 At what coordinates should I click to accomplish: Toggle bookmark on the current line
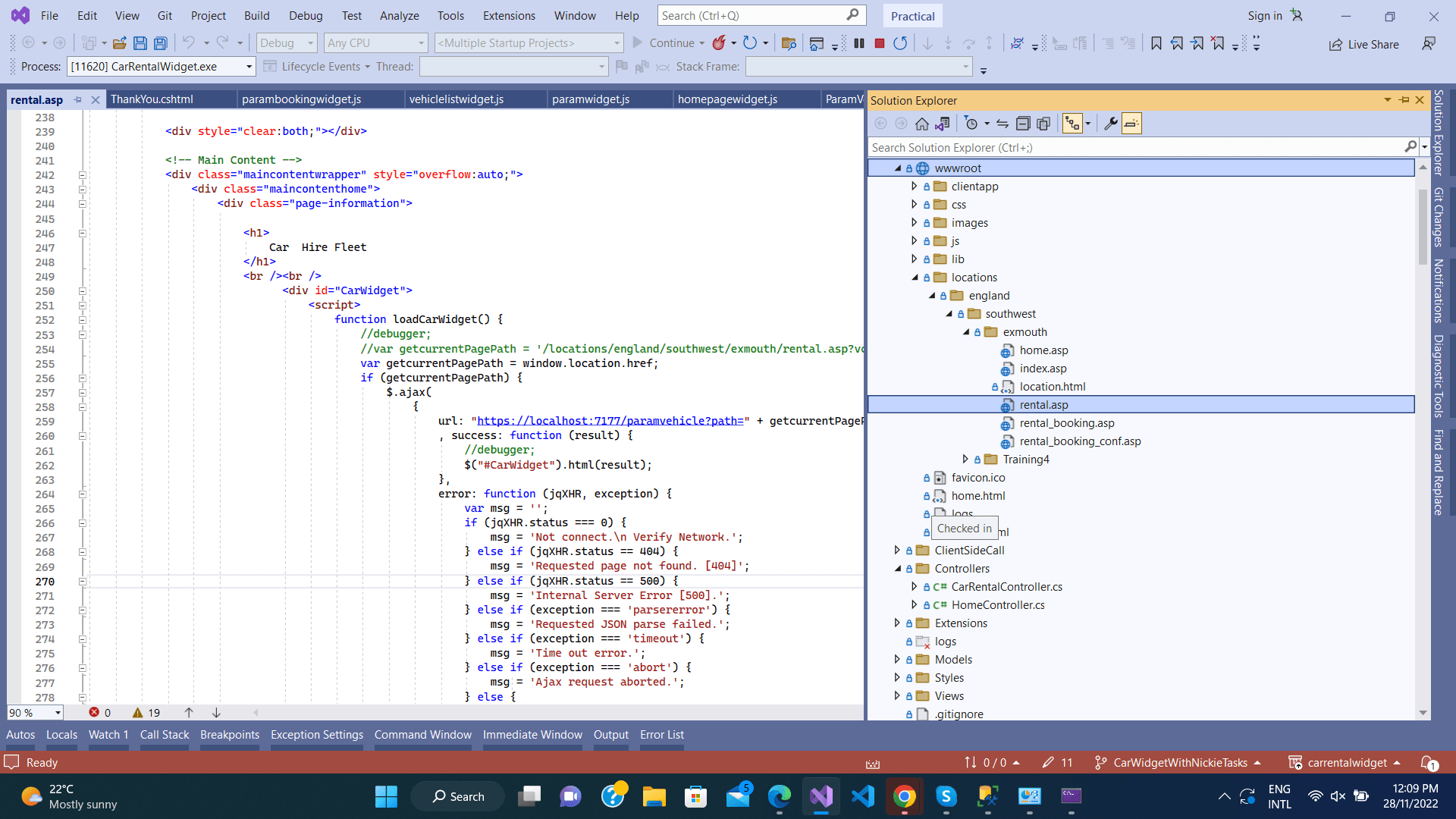(x=1156, y=43)
